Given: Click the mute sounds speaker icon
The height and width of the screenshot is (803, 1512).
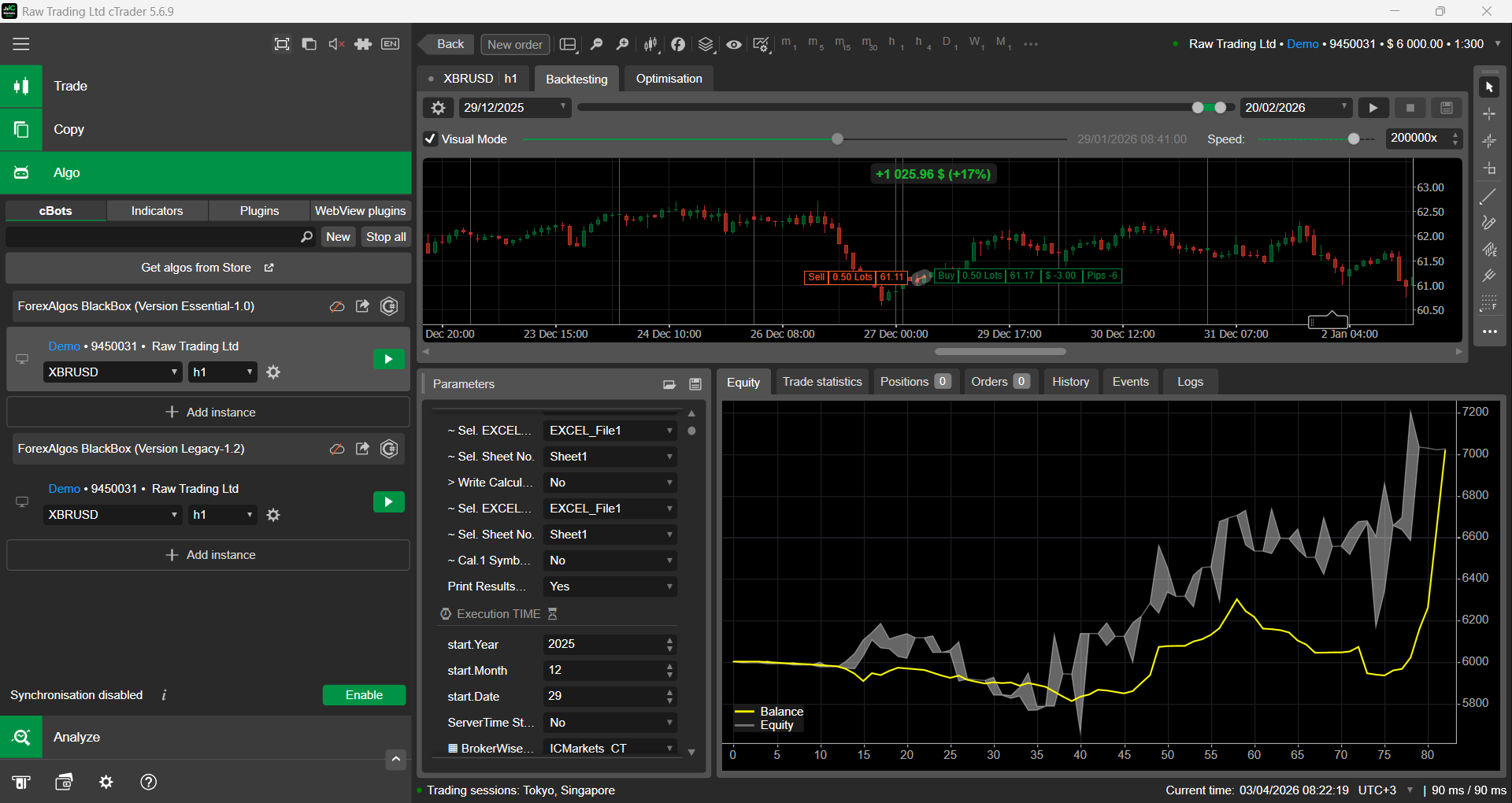Looking at the screenshot, I should coord(336,44).
